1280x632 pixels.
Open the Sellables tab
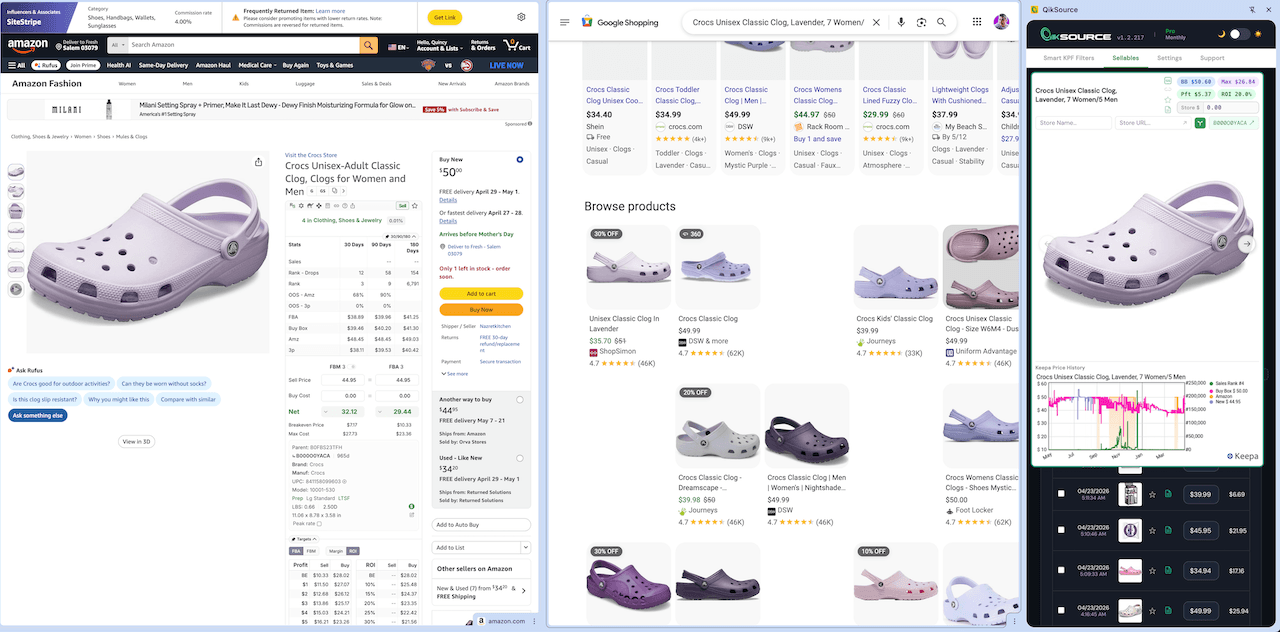tap(1125, 58)
